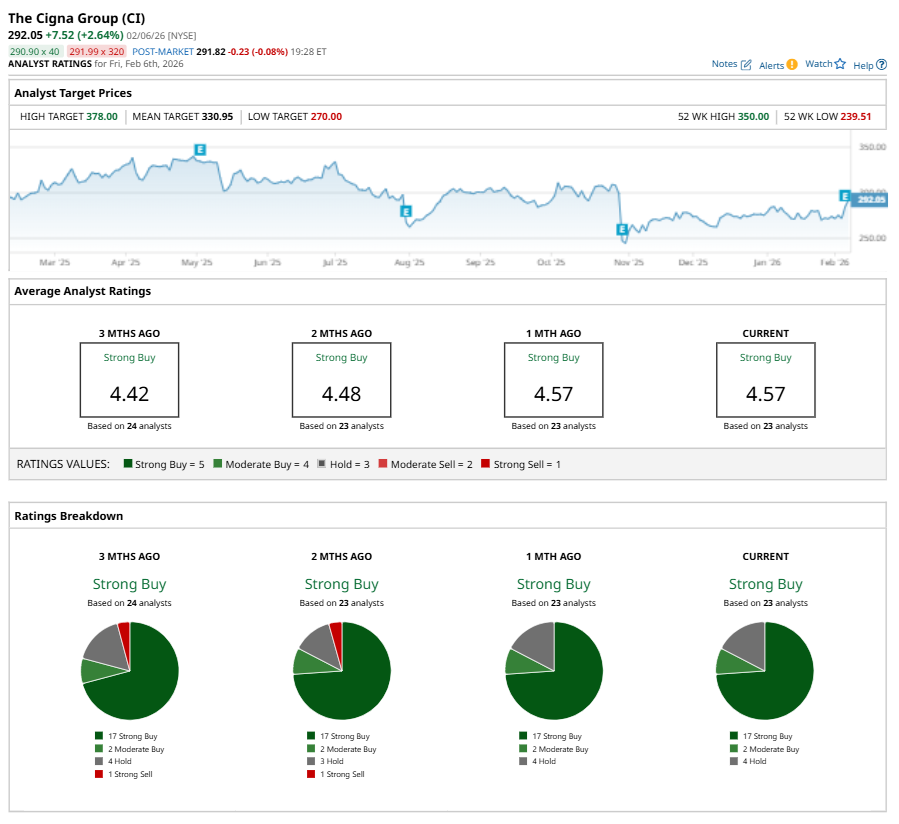
Task: Click the CURRENT 4.57 rating box
Action: tap(765, 380)
